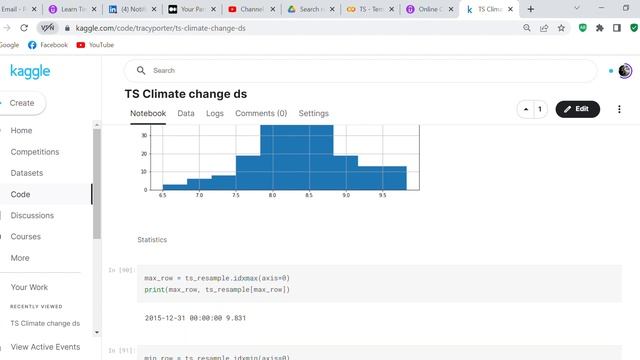This screenshot has width=640, height=360.
Task: Close the TS Clim browser tab
Action: tap(510, 9)
